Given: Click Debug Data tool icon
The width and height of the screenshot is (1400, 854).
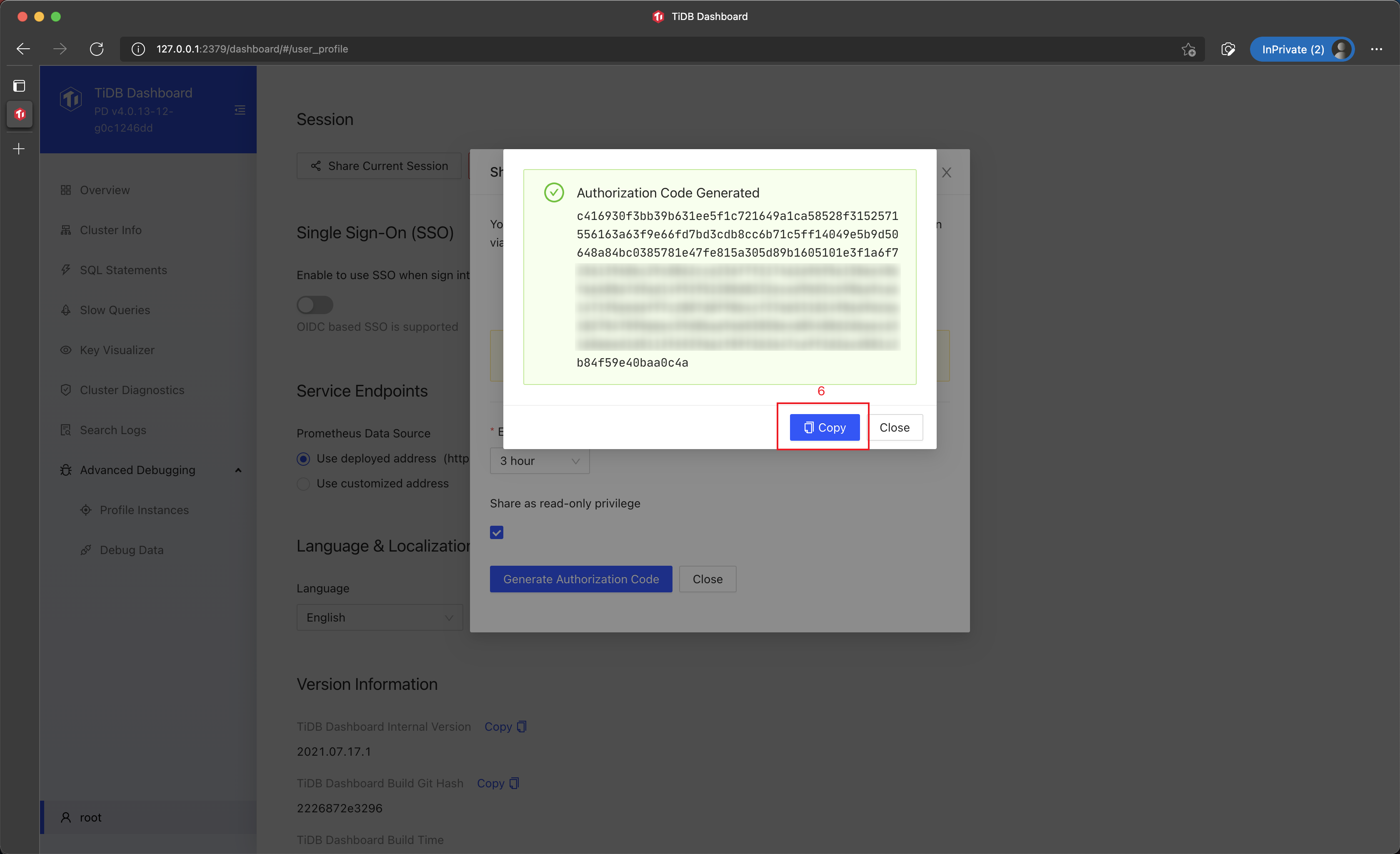Looking at the screenshot, I should [86, 550].
